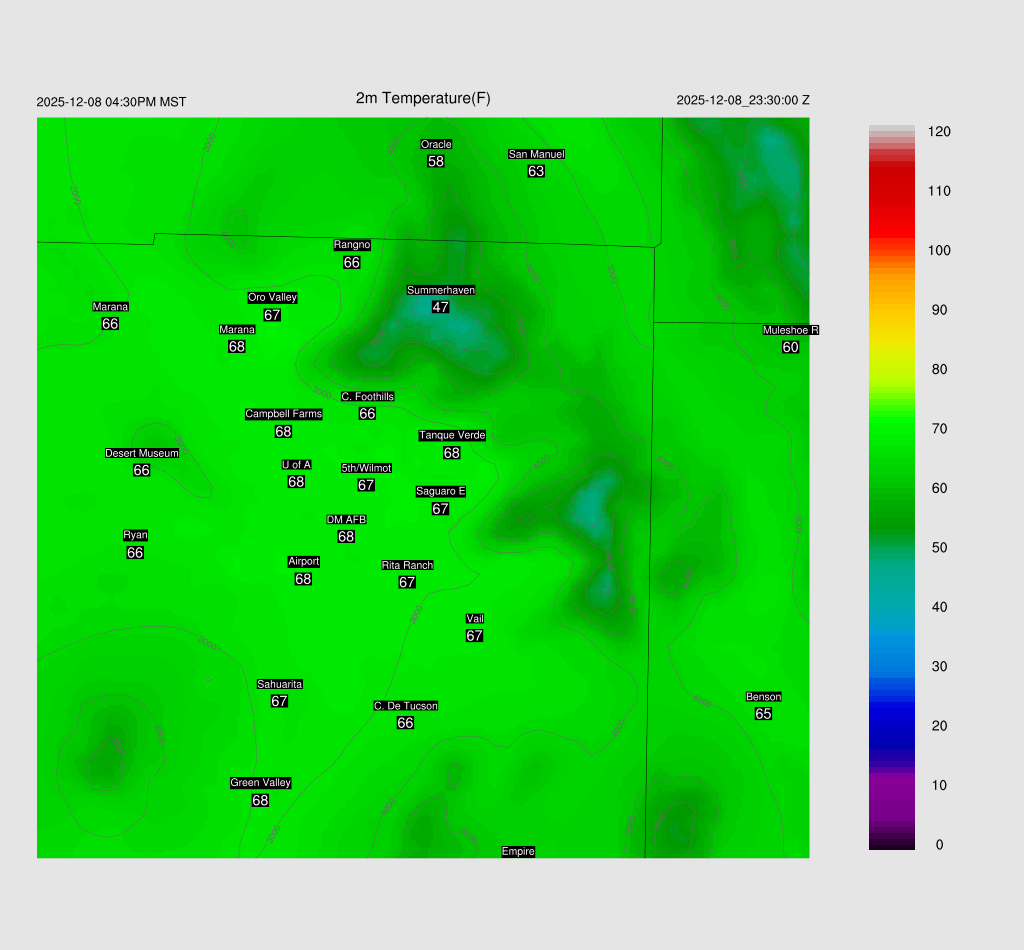Click the Benson station label

pos(763,697)
